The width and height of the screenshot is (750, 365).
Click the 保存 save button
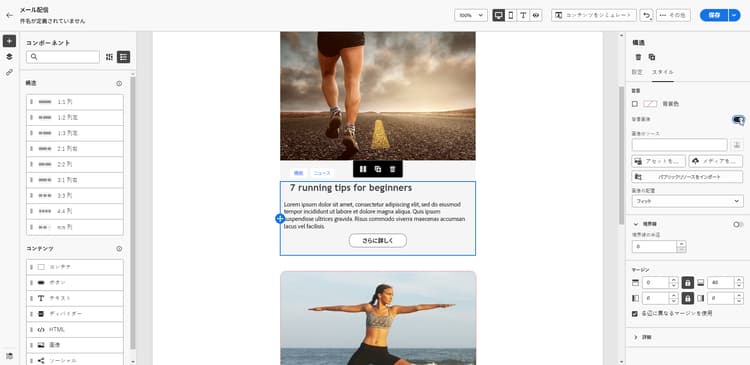pos(714,15)
